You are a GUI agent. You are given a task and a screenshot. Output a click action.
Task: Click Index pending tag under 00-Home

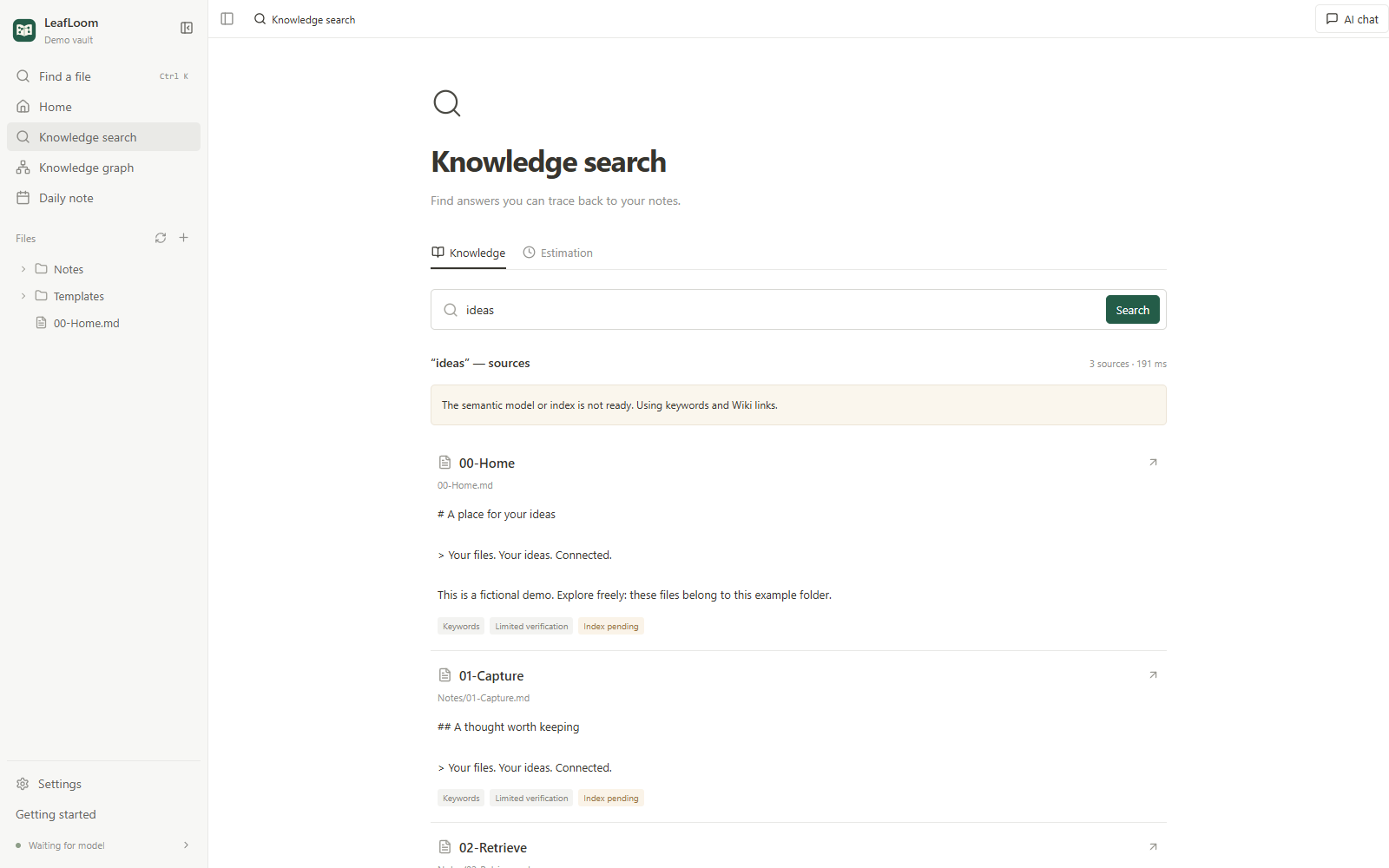coord(611,626)
